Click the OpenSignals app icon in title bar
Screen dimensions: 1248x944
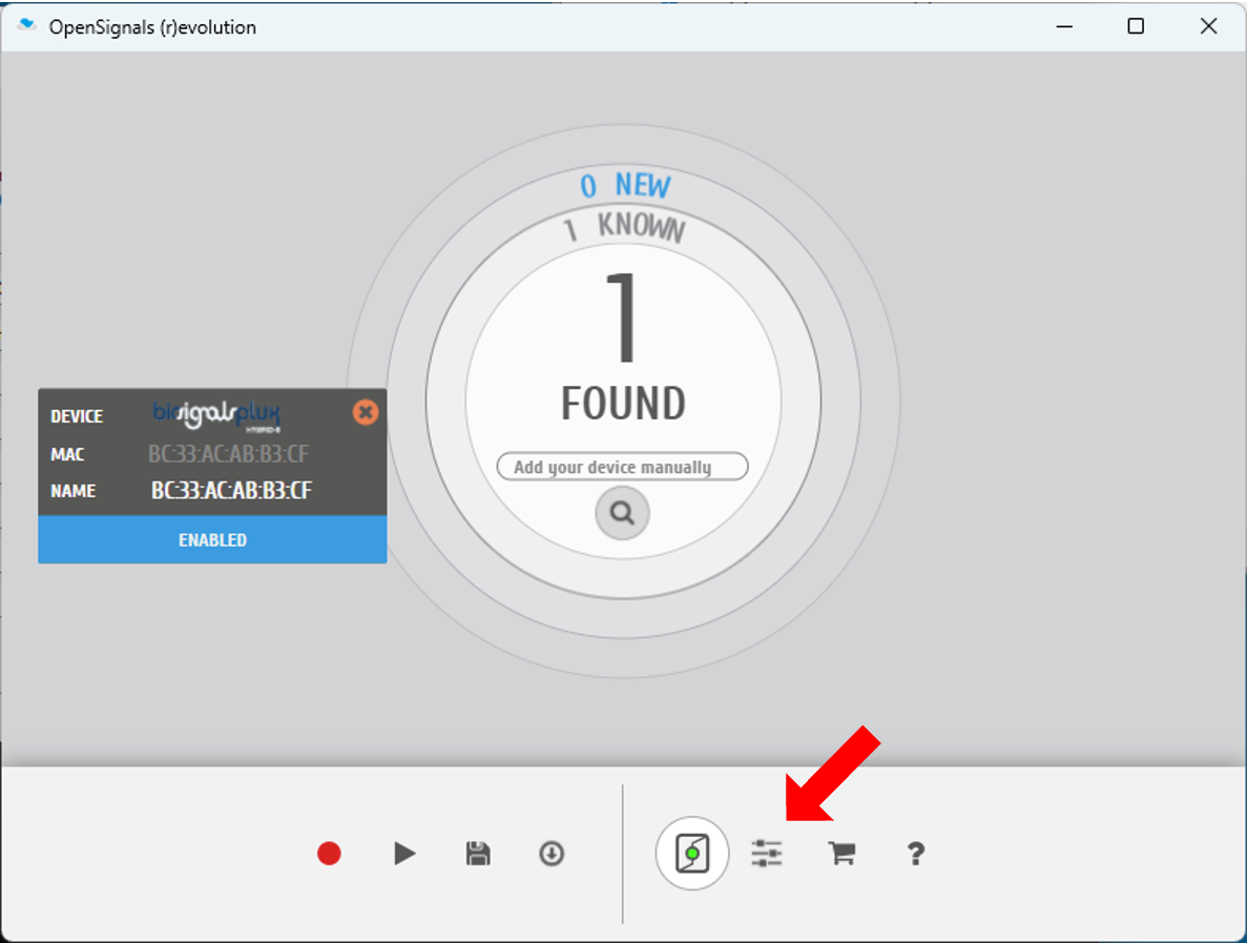coord(27,27)
